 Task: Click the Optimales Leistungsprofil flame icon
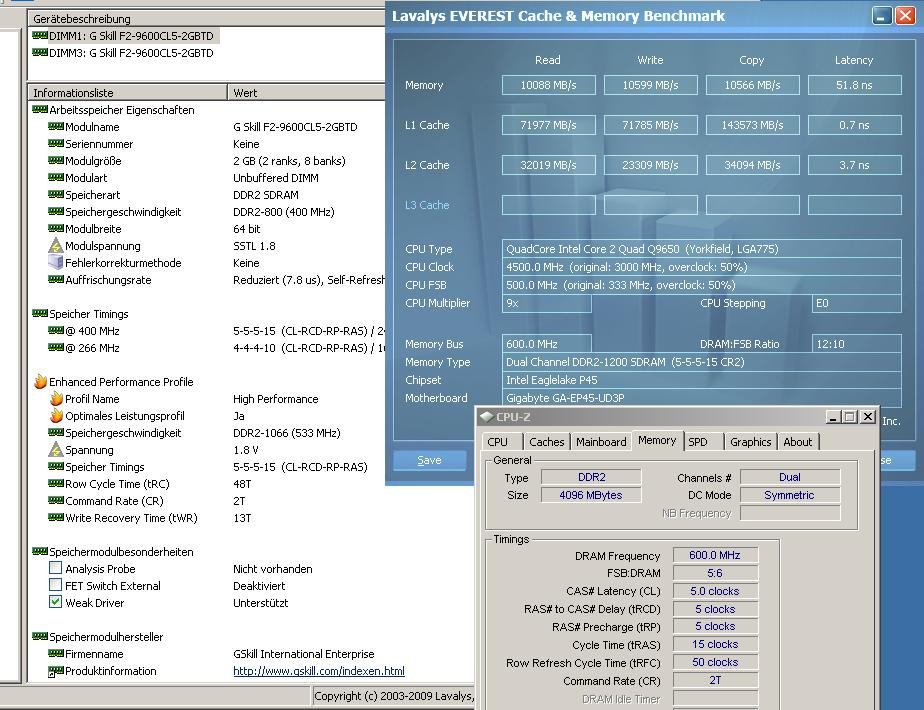point(56,415)
